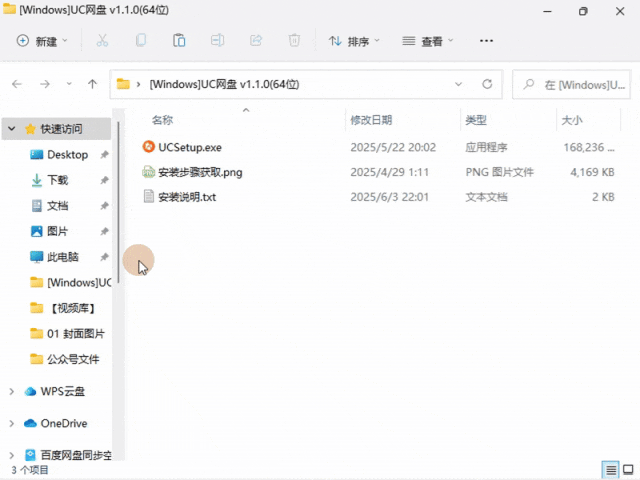Open Desktop in quick access
The height and width of the screenshot is (480, 640).
pos(67,155)
